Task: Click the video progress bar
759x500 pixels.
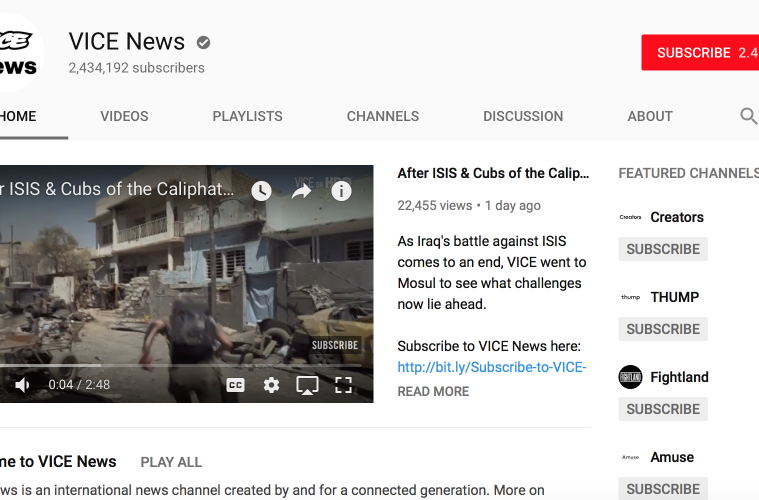Action: (181, 365)
